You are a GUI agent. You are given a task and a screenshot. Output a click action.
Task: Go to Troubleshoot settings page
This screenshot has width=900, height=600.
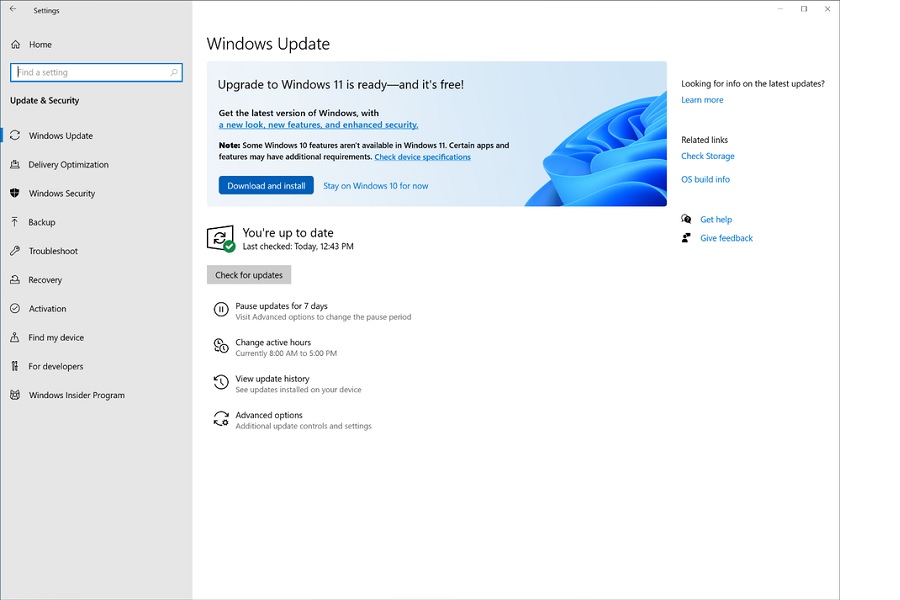point(53,251)
